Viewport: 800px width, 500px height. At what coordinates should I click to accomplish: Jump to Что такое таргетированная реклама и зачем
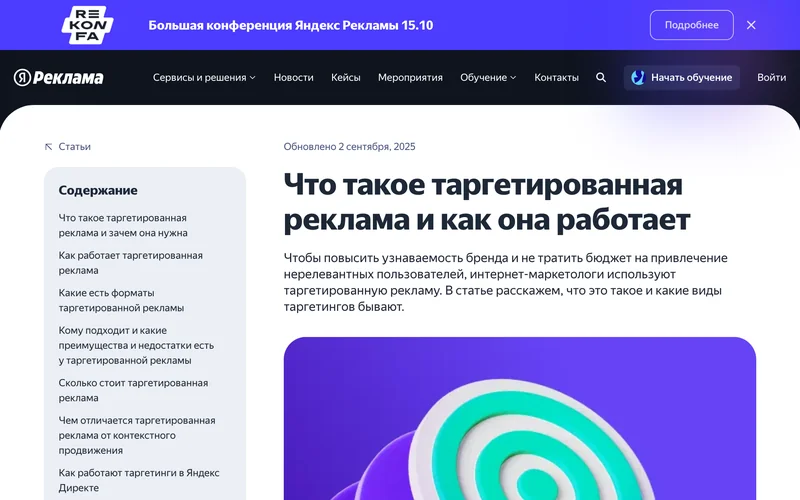pyautogui.click(x=123, y=225)
